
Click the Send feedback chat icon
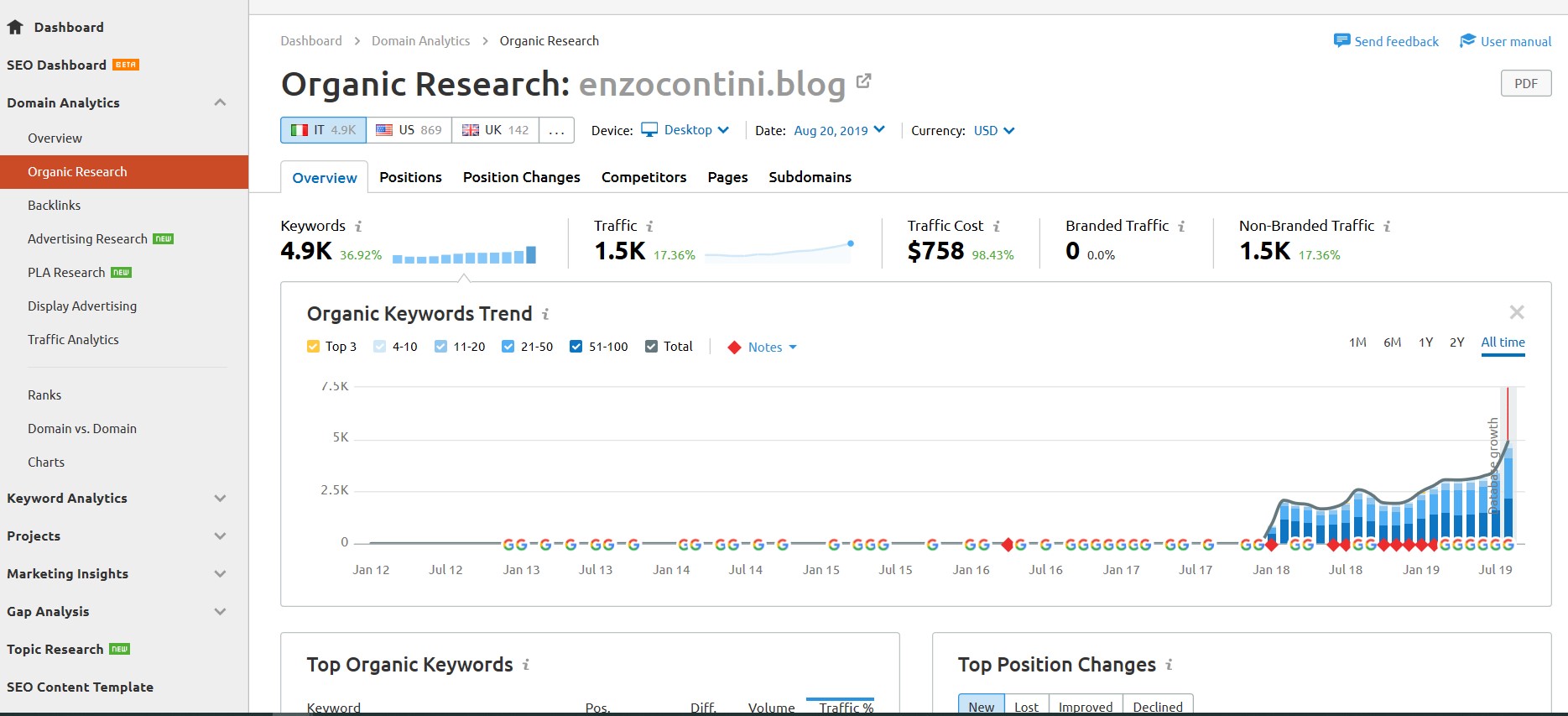click(x=1341, y=41)
